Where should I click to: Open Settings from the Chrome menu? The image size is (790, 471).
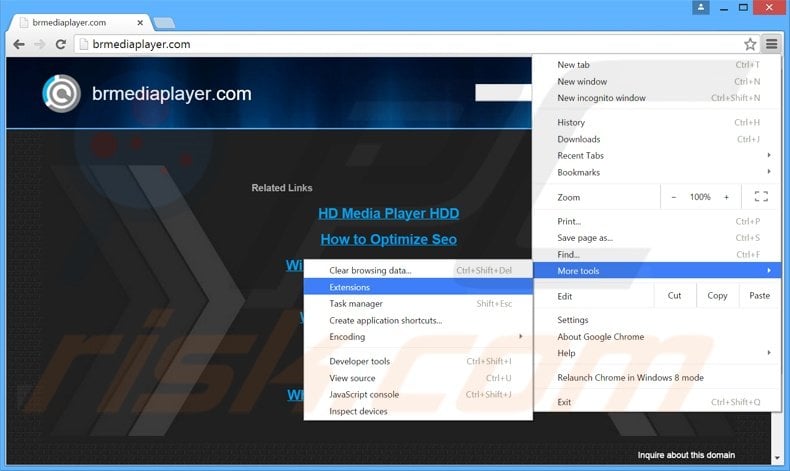coord(657,320)
